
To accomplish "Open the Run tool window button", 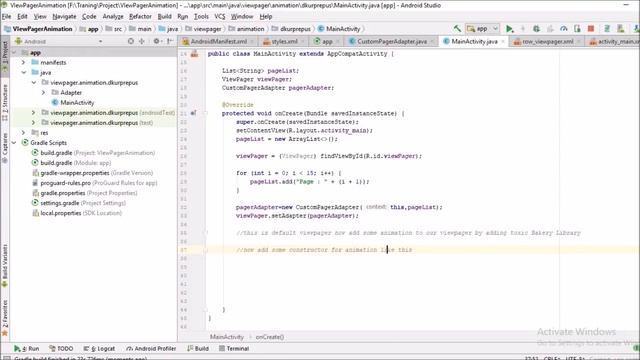I will click(x=27, y=349).
